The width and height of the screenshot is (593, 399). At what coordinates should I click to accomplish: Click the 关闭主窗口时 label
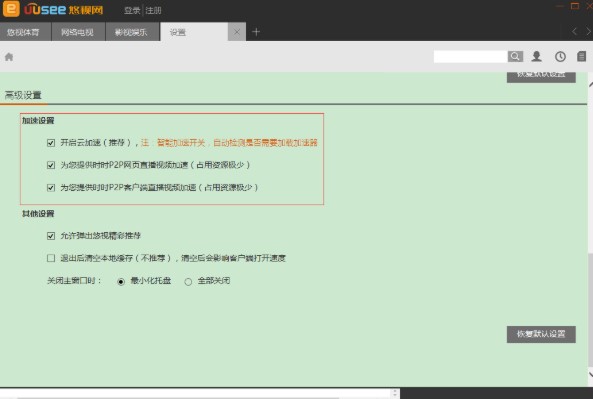click(x=74, y=281)
